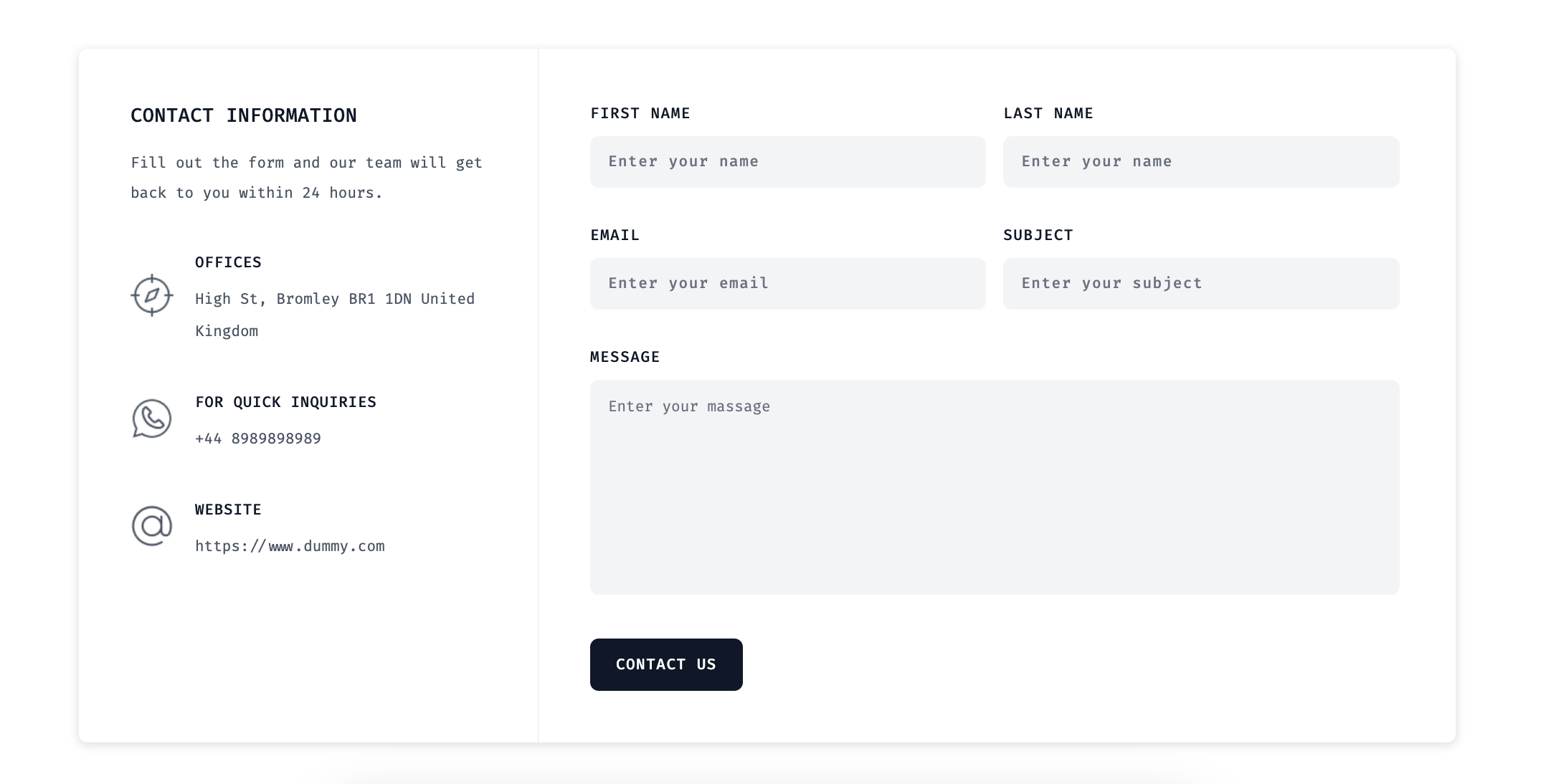Select the Subject input field
The height and width of the screenshot is (784, 1546).
pyautogui.click(x=1201, y=284)
